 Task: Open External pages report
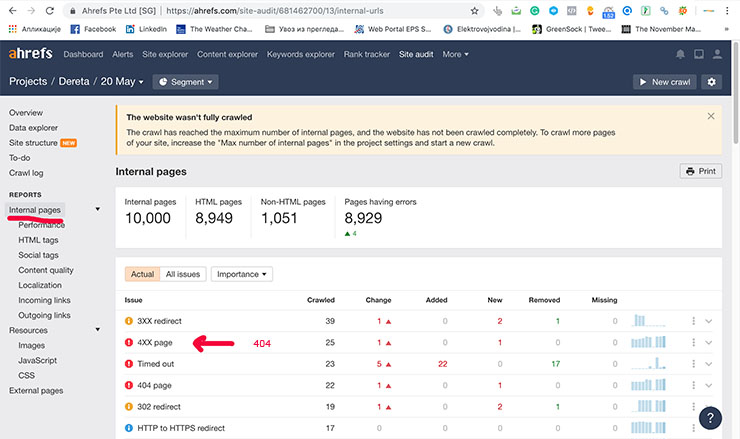point(36,391)
